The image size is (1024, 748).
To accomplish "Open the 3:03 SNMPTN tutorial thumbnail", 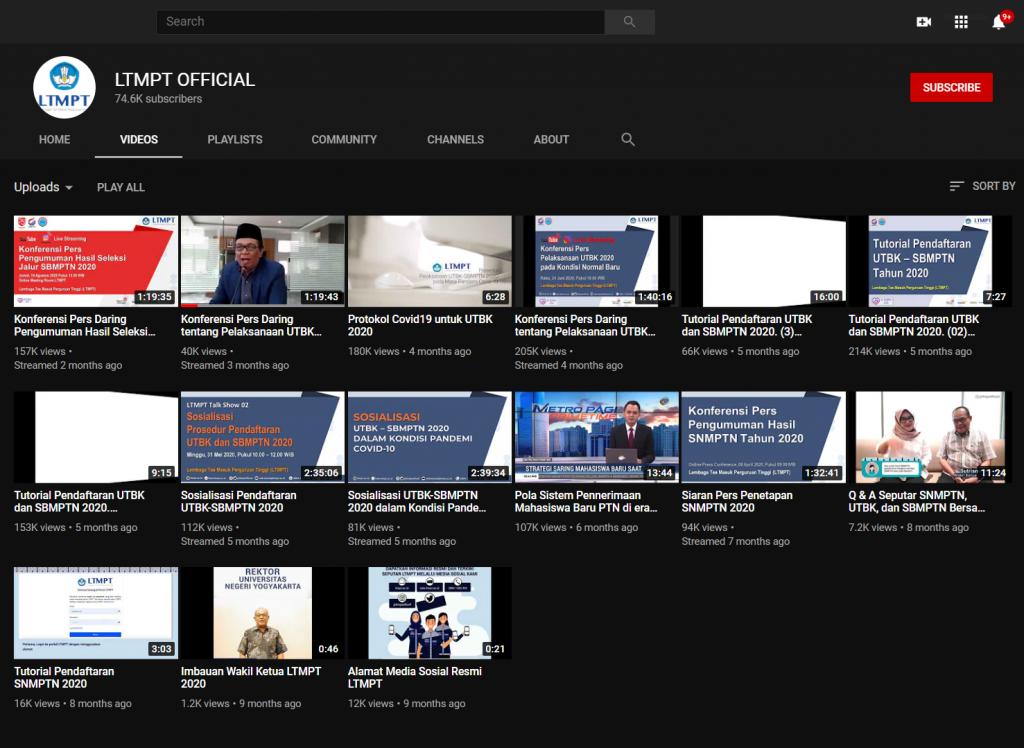I will coord(95,613).
